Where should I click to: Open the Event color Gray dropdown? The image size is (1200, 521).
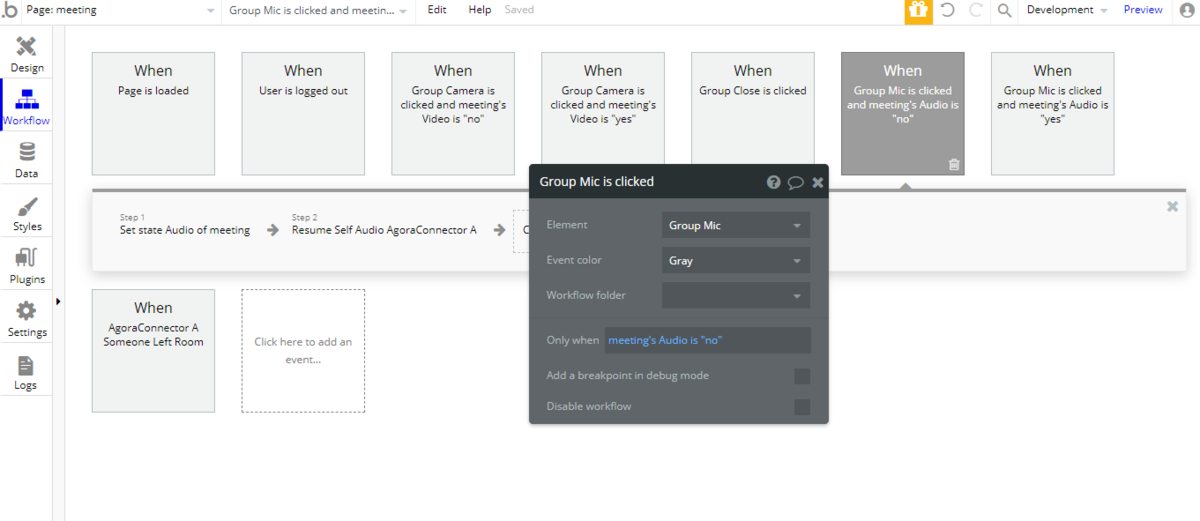coord(736,261)
